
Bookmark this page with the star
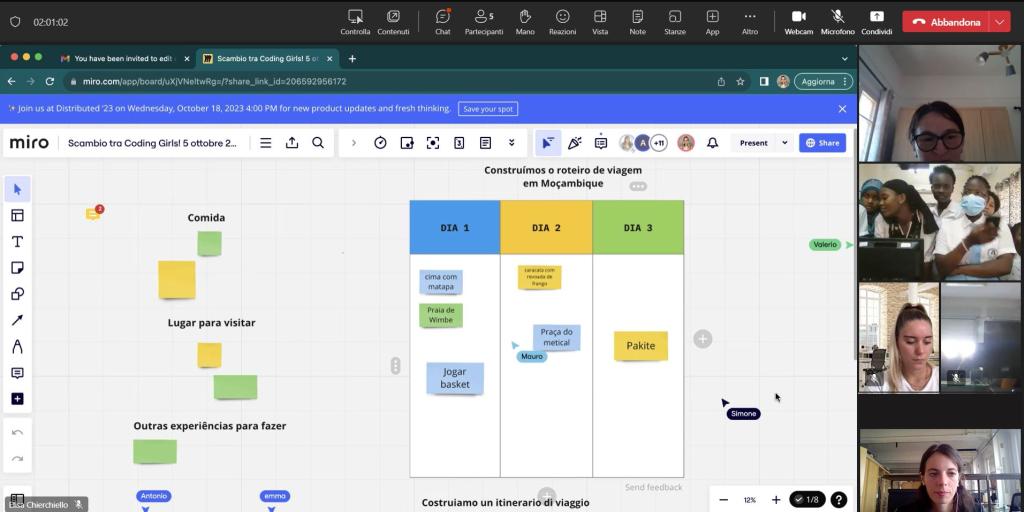[x=741, y=82]
